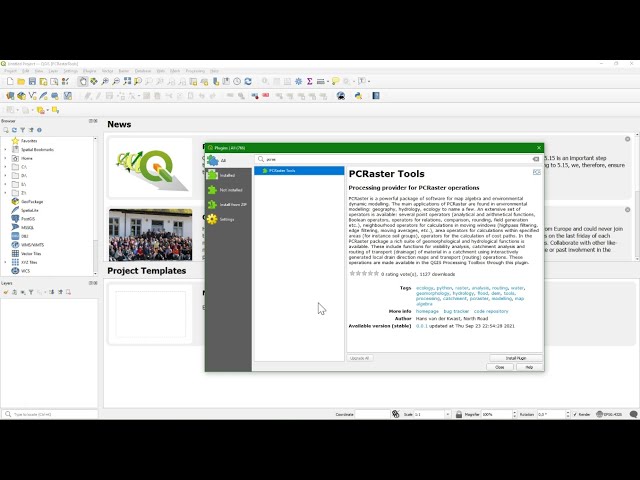640x480 pixels.
Task: Click the Upgrade All button
Action: pyautogui.click(x=360, y=358)
